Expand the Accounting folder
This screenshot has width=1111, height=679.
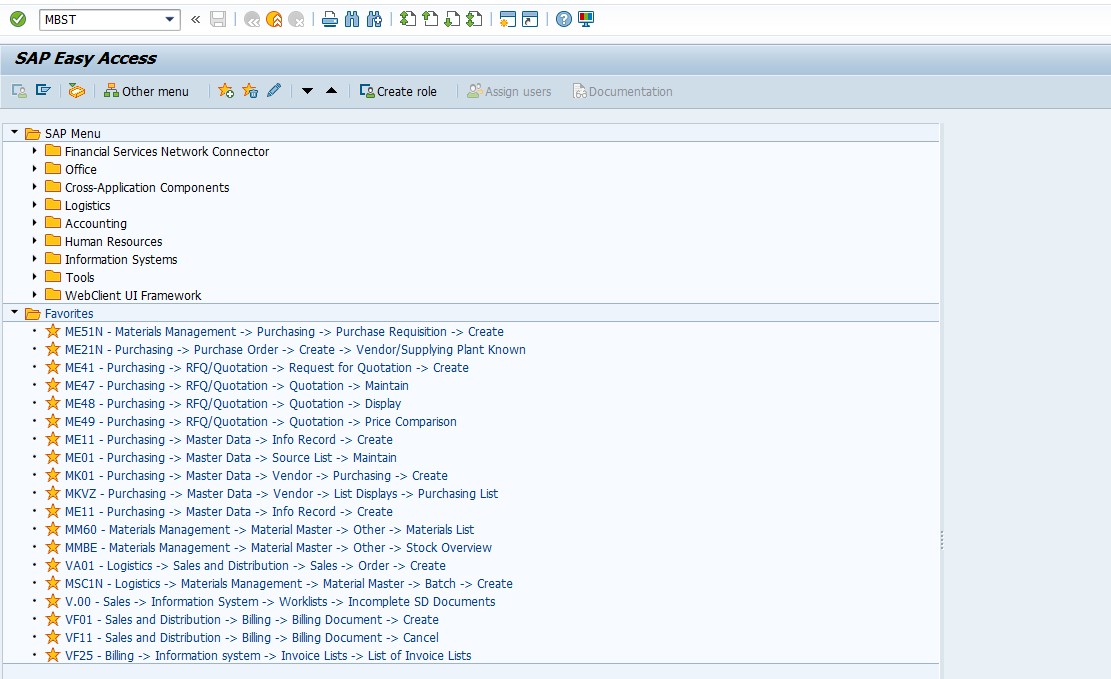point(34,223)
